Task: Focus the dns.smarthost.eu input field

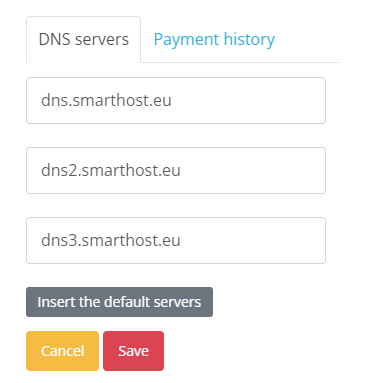Action: pos(176,100)
